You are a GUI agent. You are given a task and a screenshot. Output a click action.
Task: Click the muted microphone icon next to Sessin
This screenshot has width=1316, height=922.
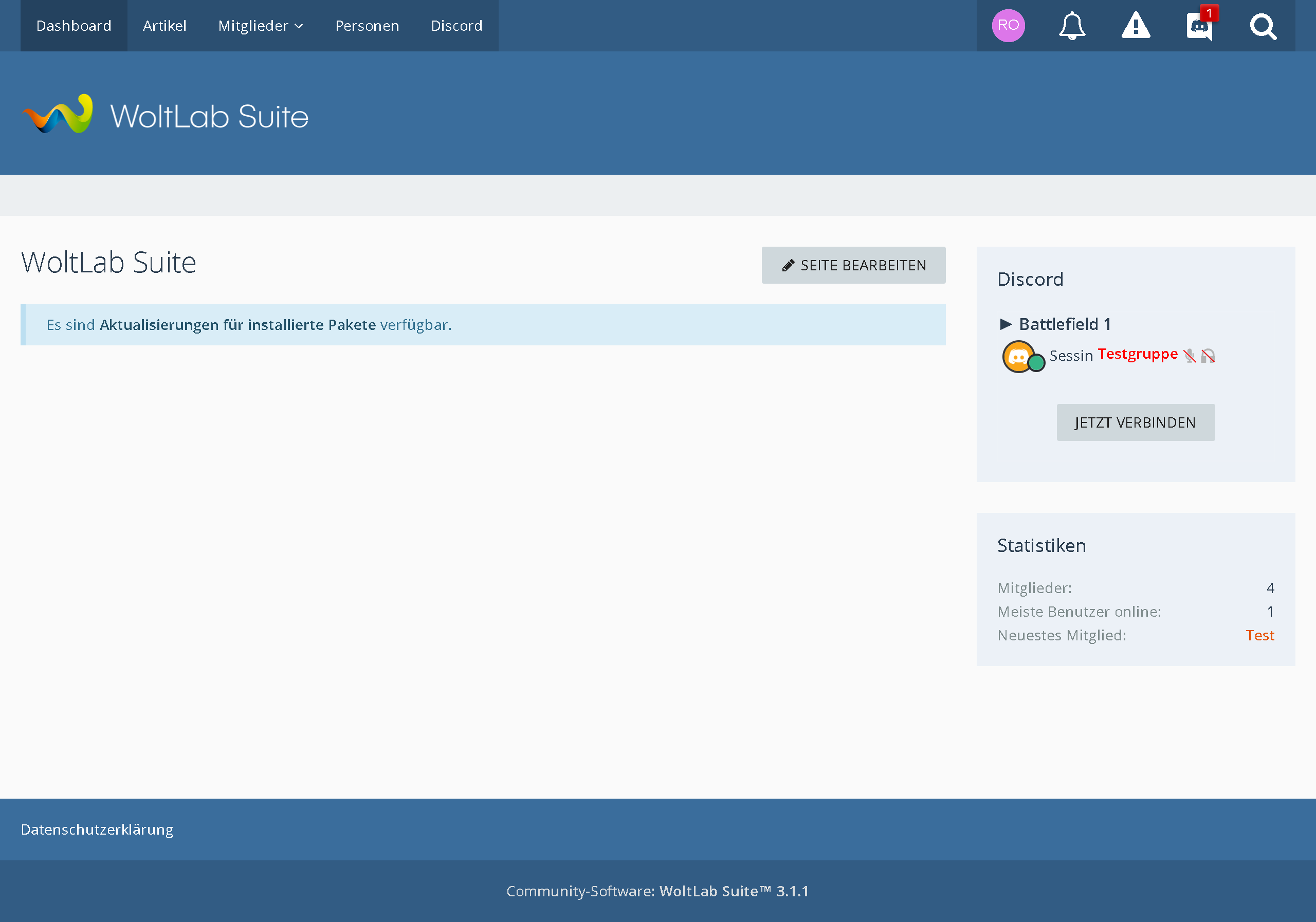(1190, 356)
